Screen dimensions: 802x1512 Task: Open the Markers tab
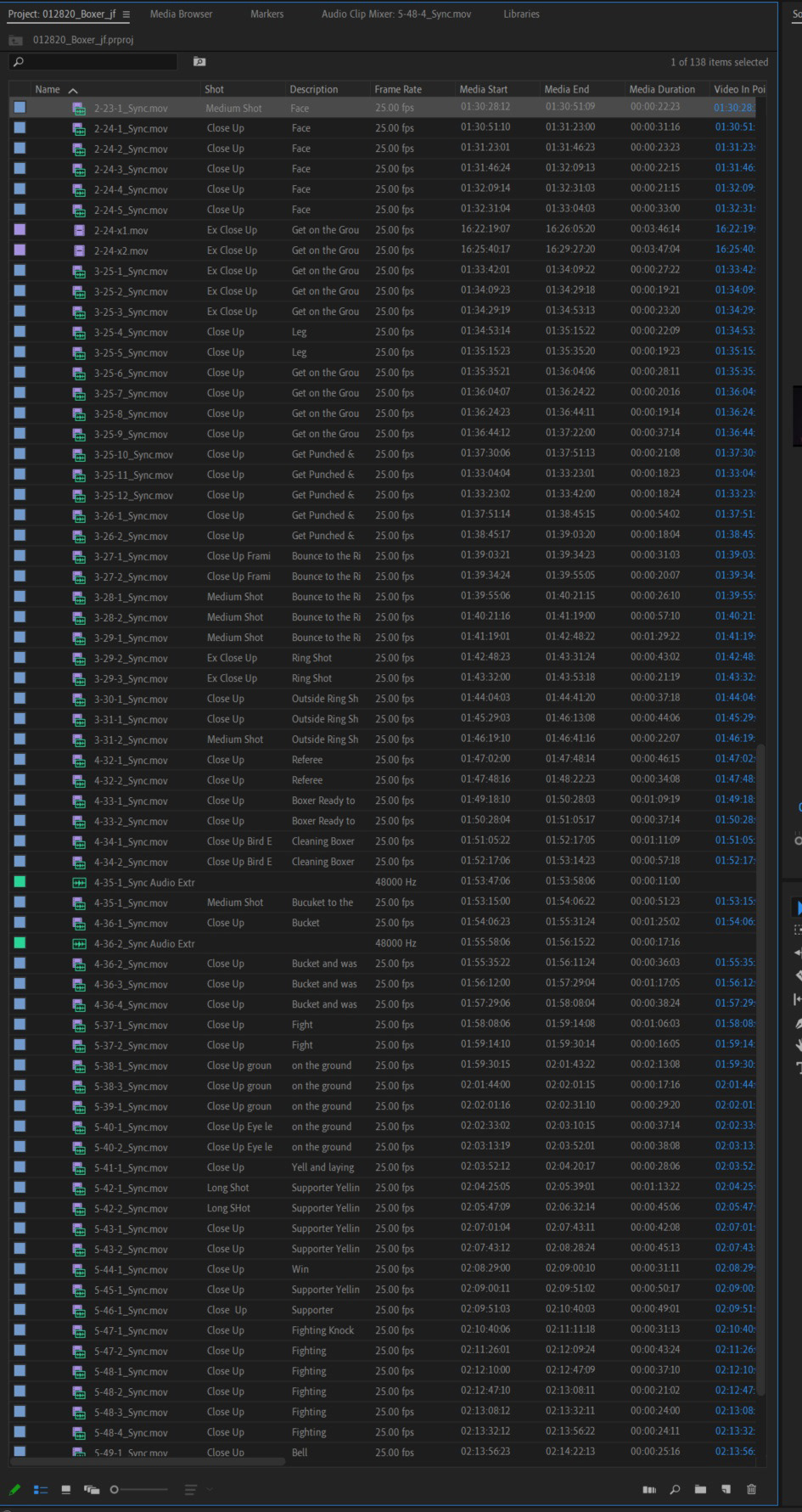266,14
